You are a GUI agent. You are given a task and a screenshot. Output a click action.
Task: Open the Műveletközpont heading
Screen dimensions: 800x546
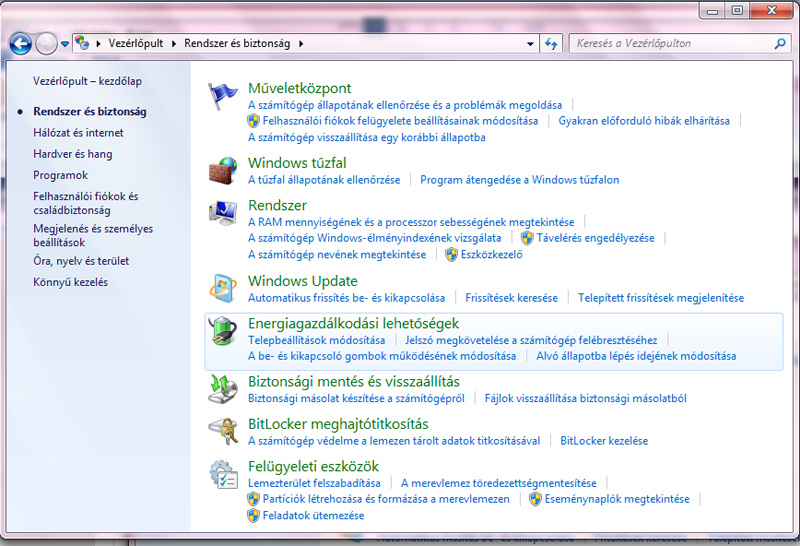(x=299, y=88)
